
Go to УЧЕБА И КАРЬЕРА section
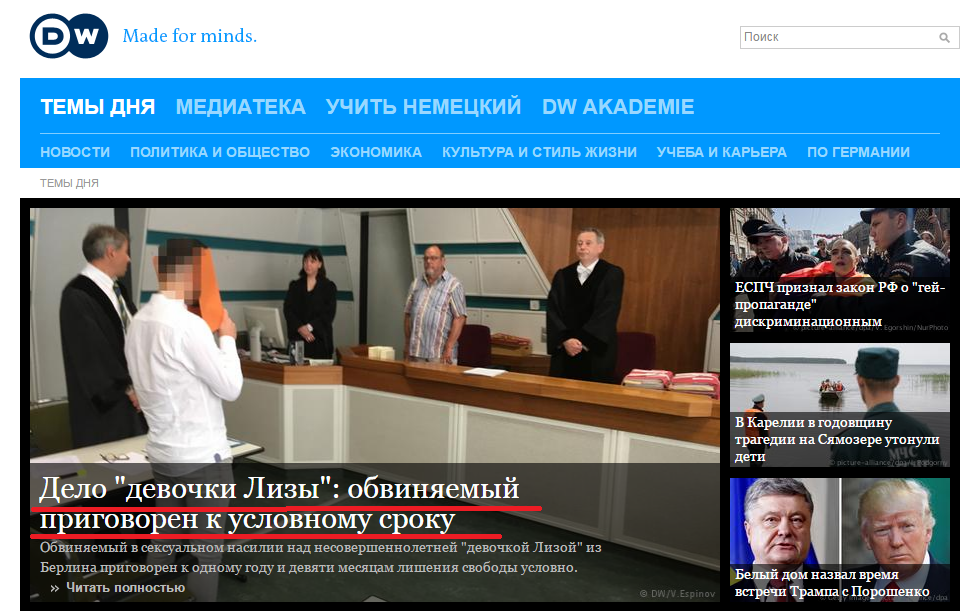[x=721, y=152]
